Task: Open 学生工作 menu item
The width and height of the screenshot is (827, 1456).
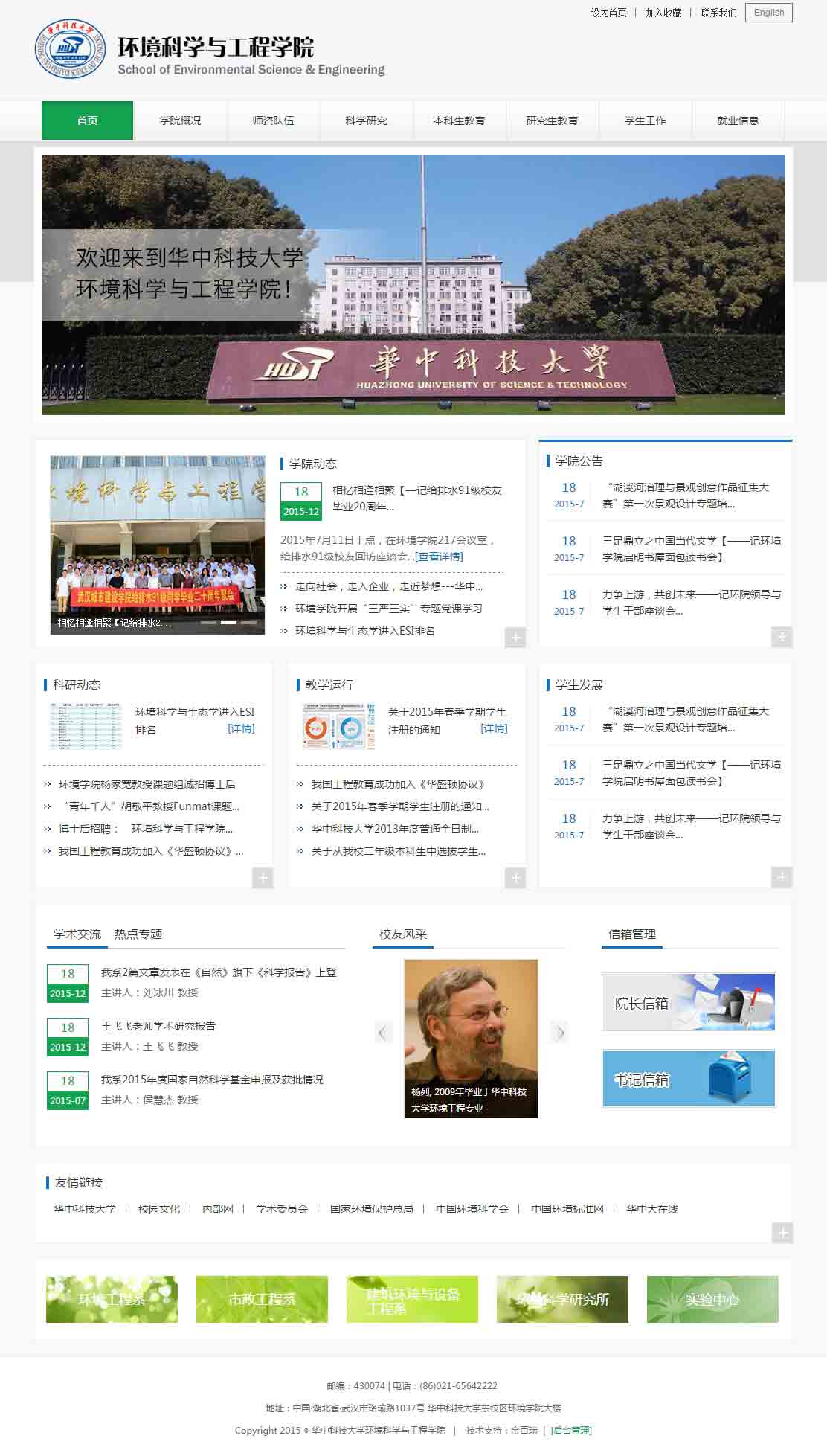Action: point(645,121)
